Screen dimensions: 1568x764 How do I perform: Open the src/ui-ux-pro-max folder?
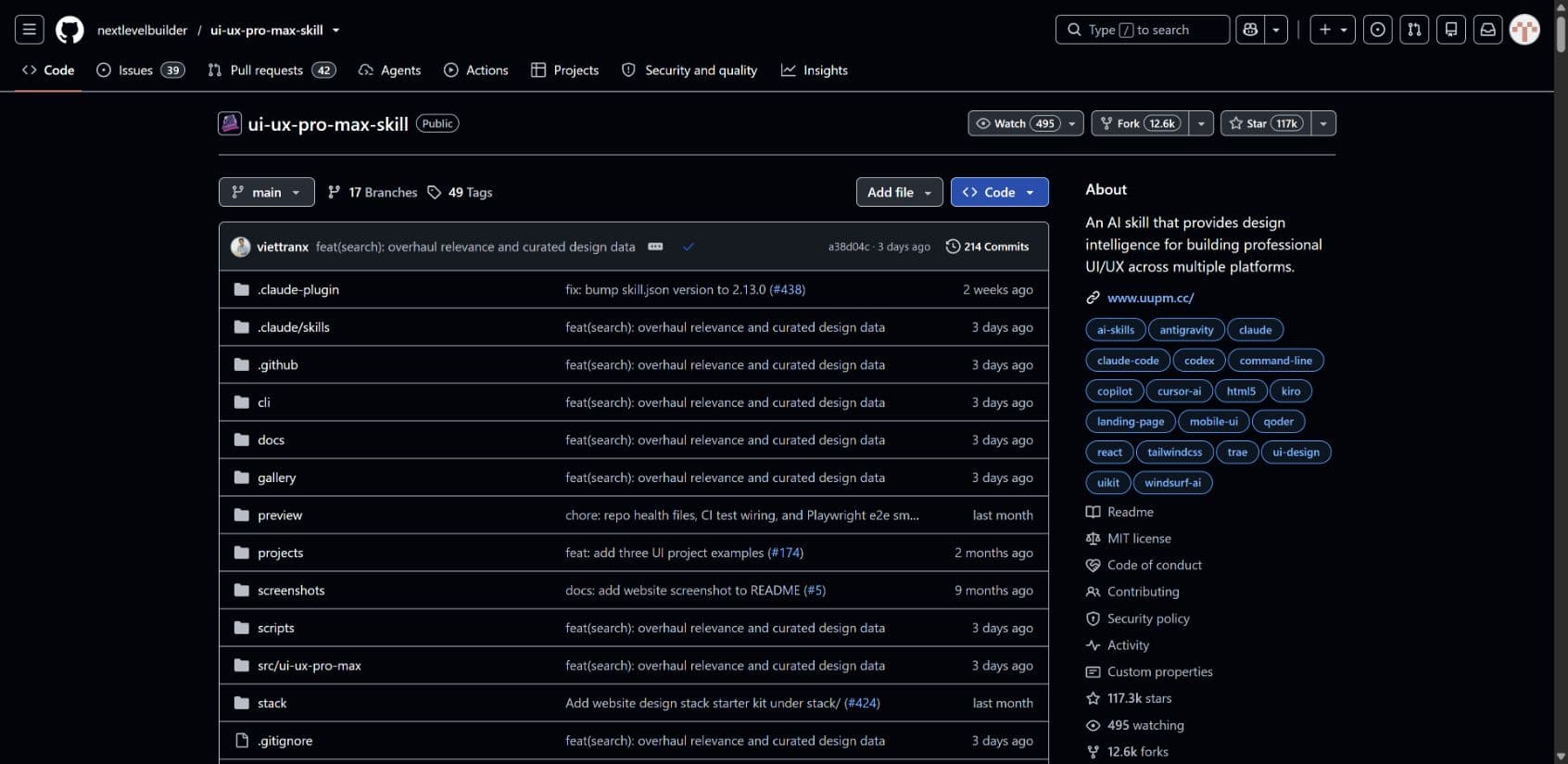[310, 666]
